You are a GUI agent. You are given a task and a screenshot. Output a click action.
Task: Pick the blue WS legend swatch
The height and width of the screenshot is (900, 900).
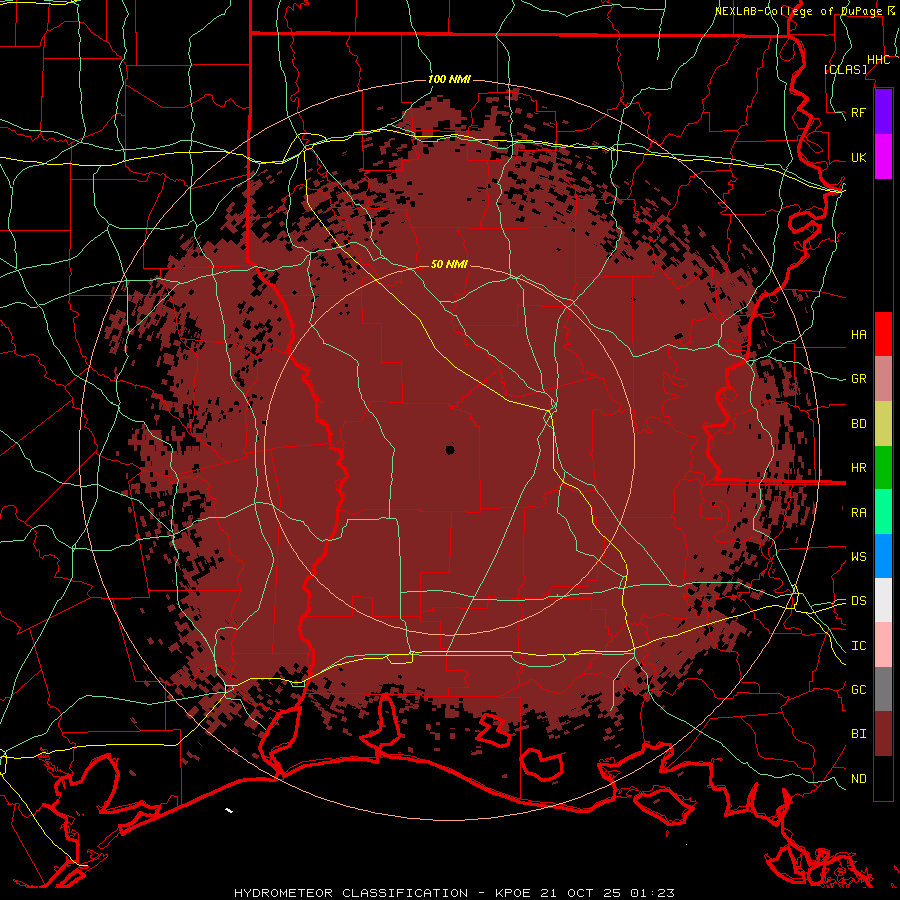[883, 556]
